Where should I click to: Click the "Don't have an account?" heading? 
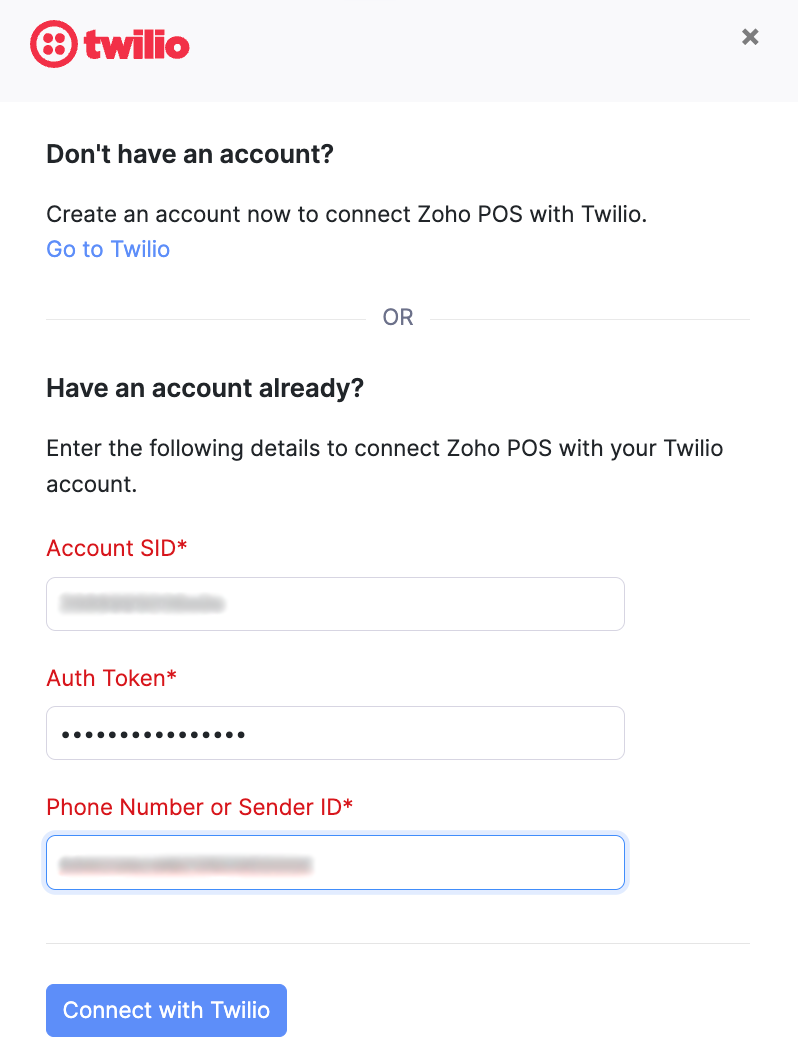189,155
